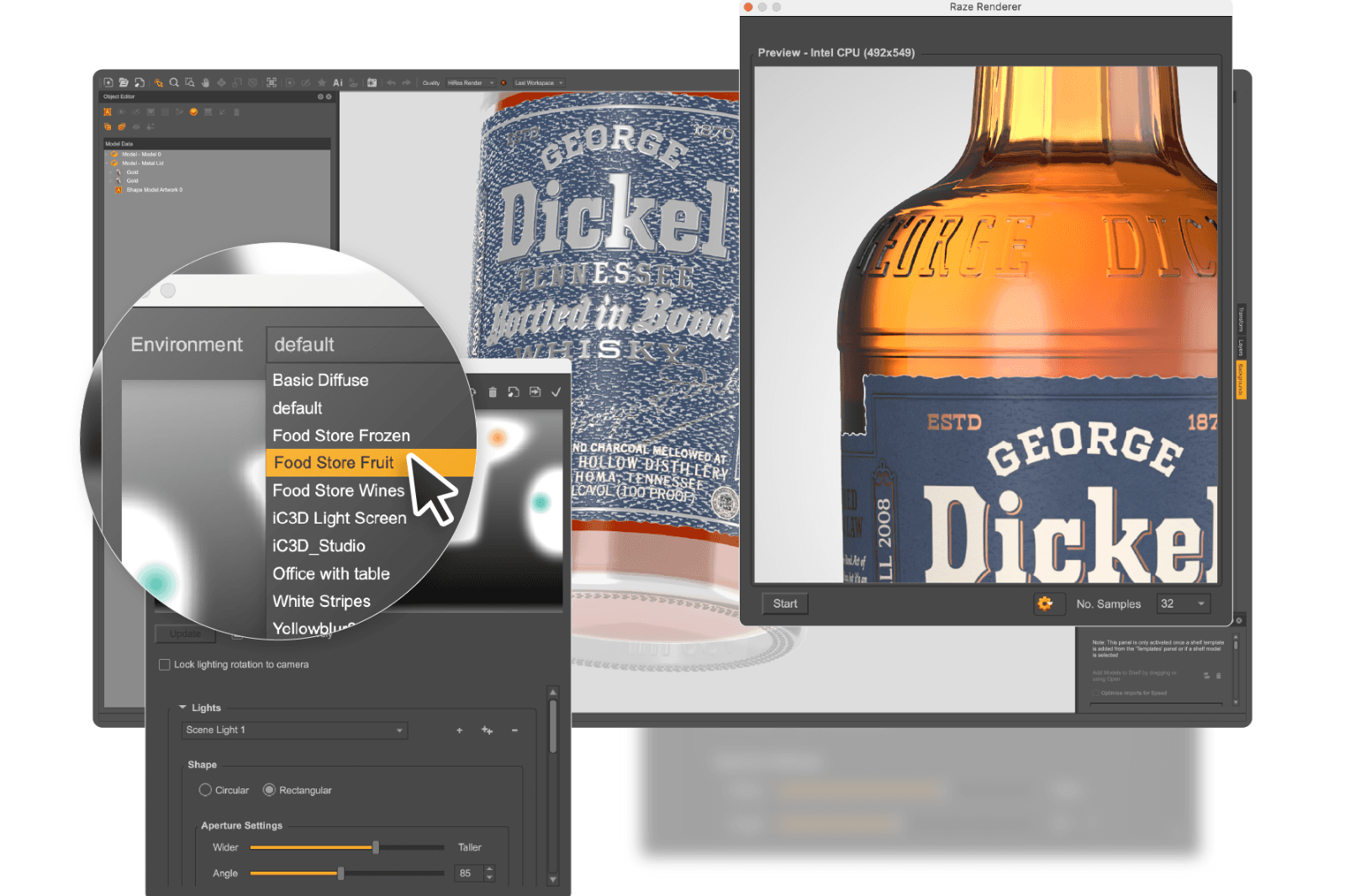Viewport: 1345px width, 896px height.
Task: Click the Object Editor settings gear icon
Action: pyautogui.click(x=320, y=97)
